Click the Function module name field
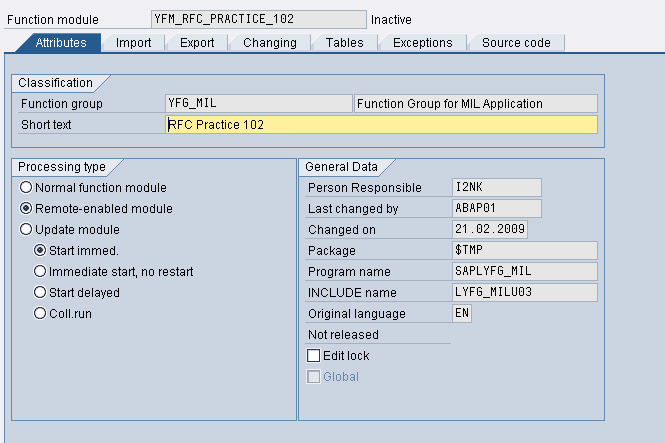665x443 pixels. coord(258,19)
